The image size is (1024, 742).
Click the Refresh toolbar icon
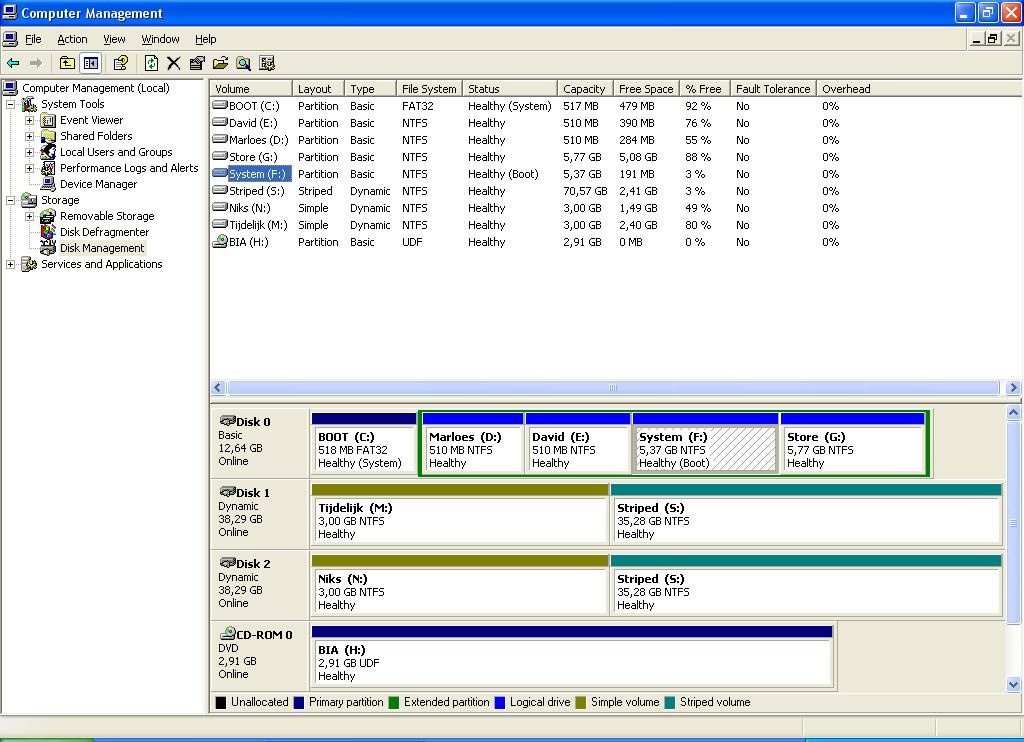pos(151,63)
